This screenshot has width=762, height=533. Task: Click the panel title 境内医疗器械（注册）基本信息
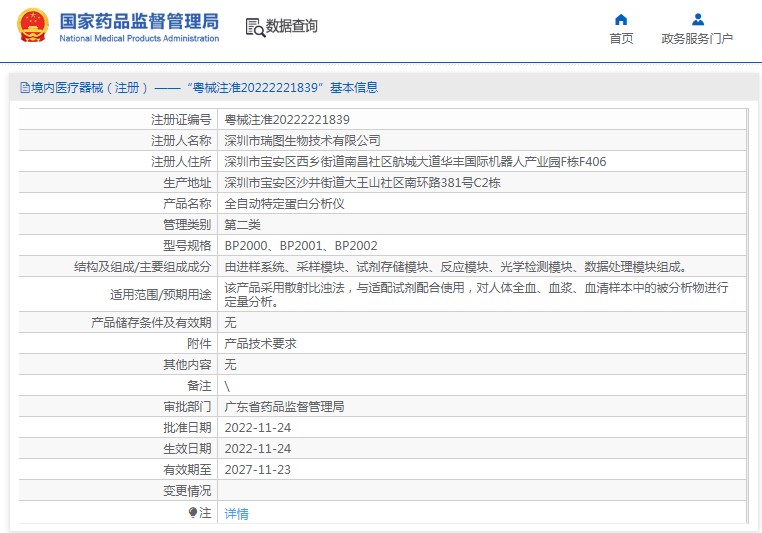coord(204,88)
